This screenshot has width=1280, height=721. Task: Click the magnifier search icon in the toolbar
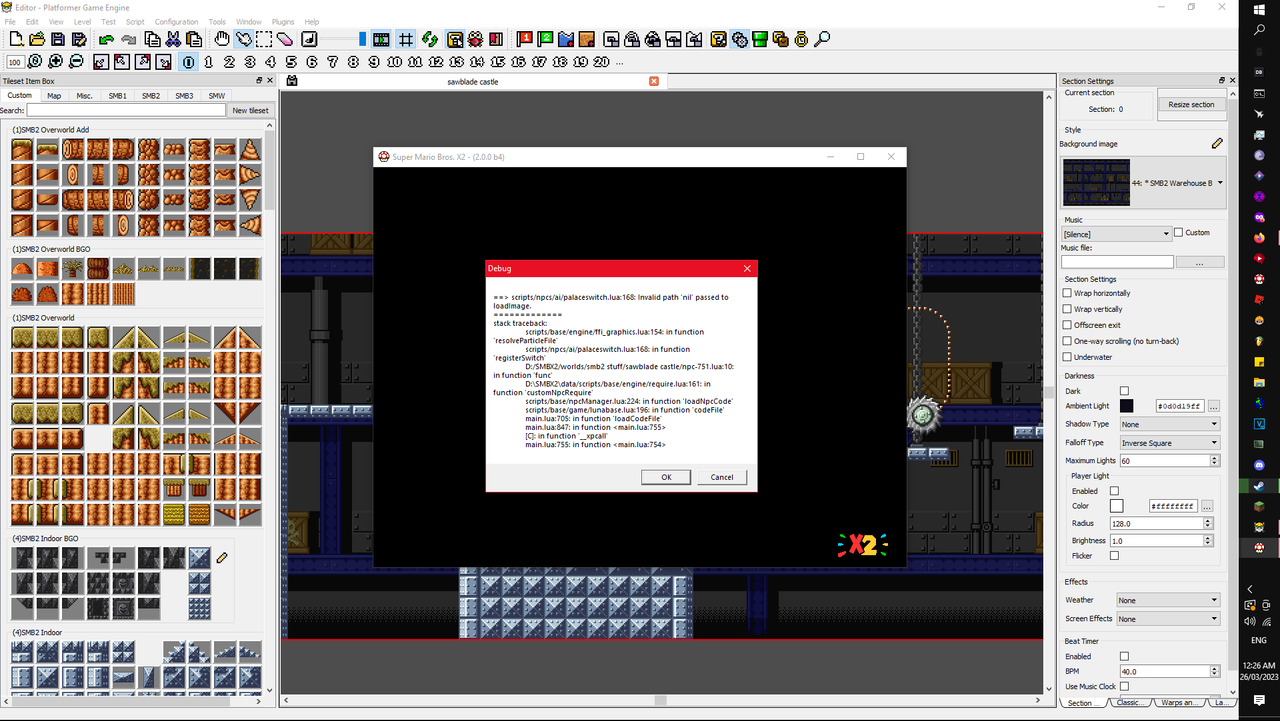click(x=822, y=39)
